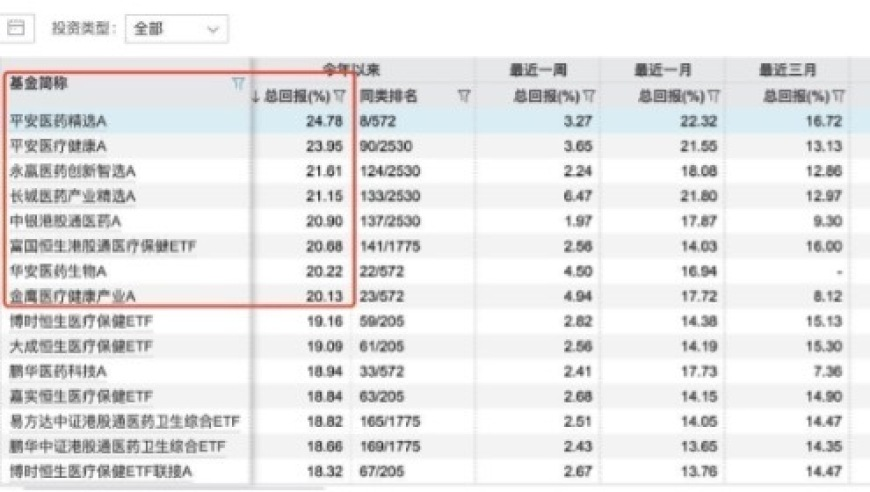Open fund 长城医药产业精选A
Viewport: 870px width, 492px height.
tap(73, 196)
